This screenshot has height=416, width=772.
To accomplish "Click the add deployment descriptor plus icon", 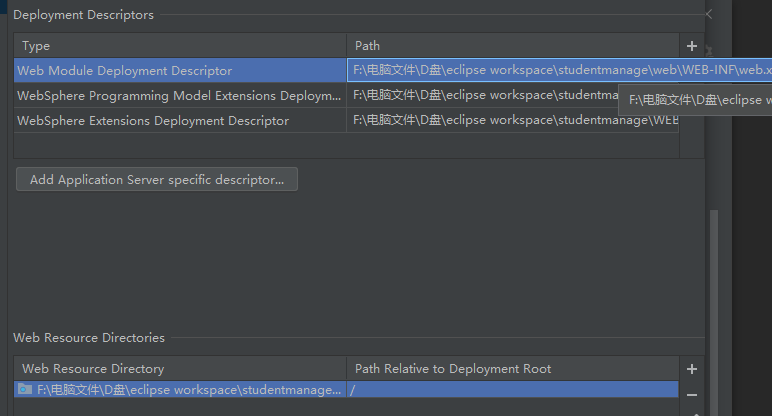I will pos(691,46).
